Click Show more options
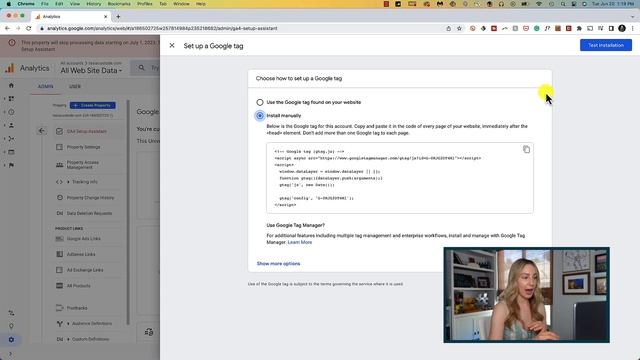 [278, 264]
